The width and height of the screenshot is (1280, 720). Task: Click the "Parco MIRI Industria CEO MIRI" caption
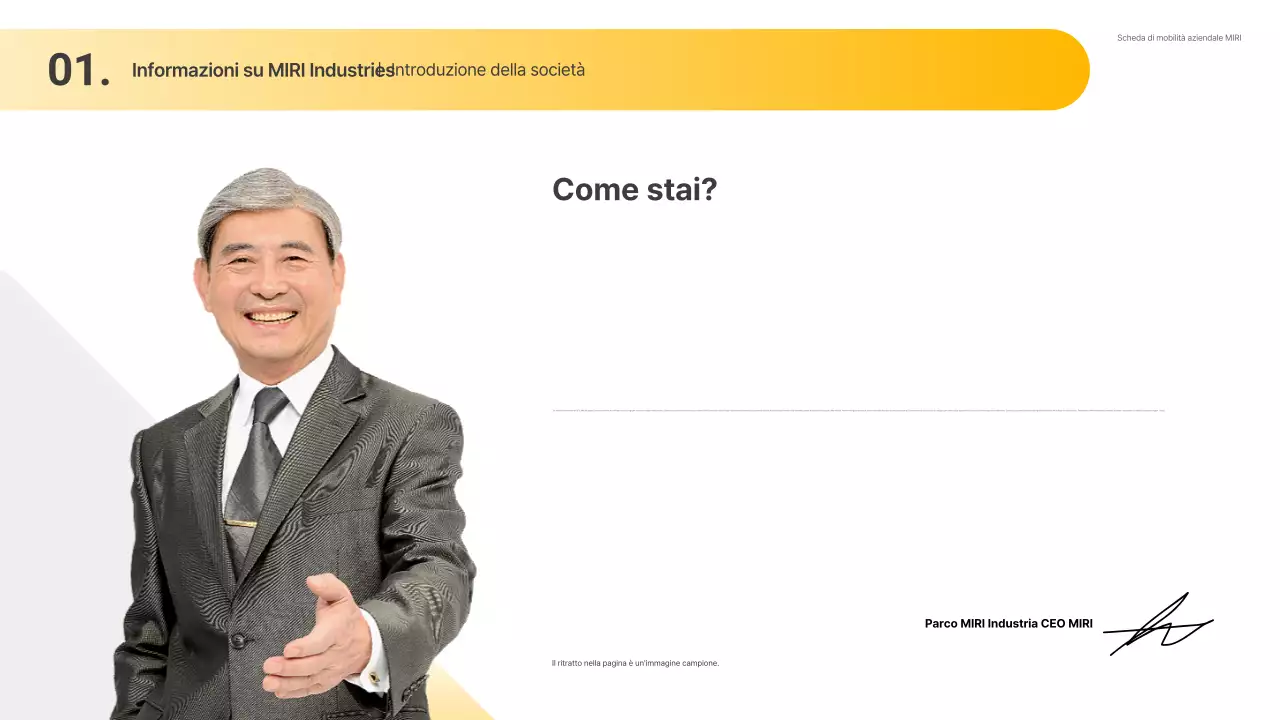(x=1008, y=624)
